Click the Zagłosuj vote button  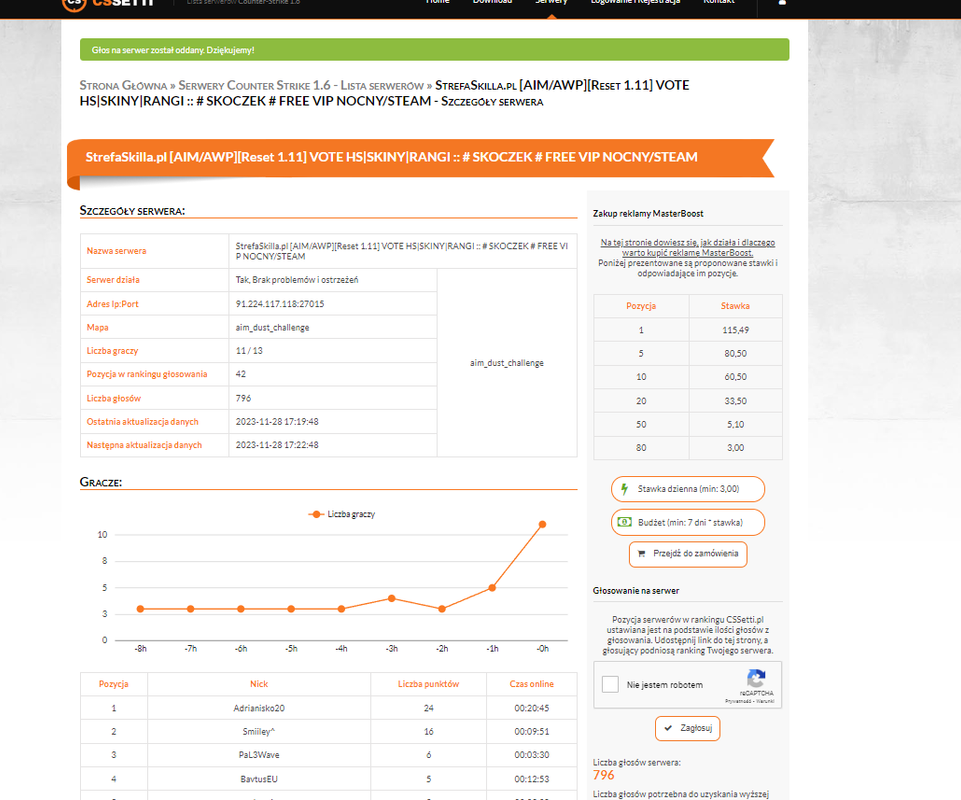pos(688,728)
